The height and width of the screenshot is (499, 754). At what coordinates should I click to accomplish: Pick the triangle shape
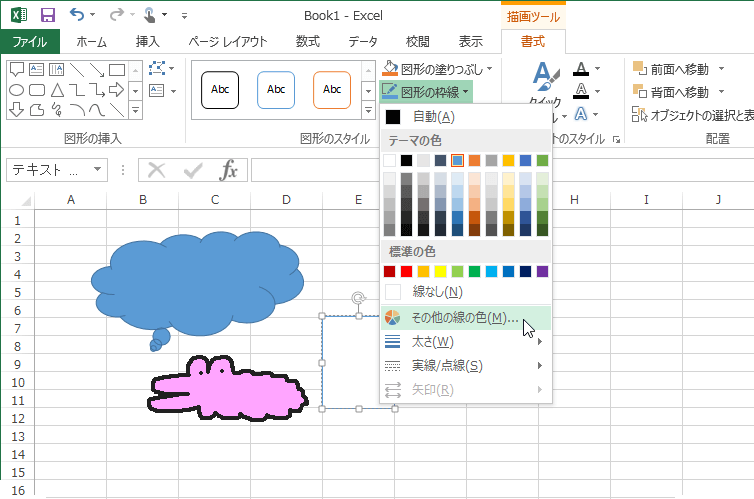[57, 90]
